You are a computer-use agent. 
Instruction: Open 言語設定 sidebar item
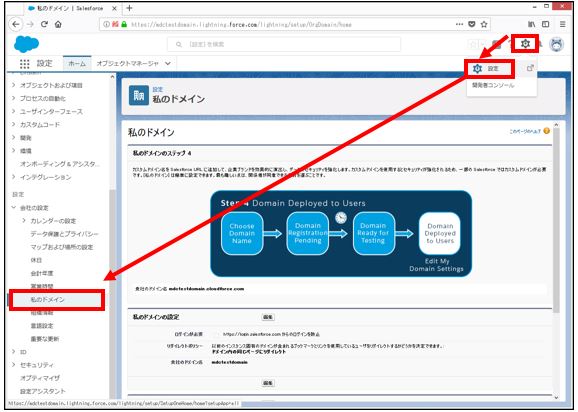pos(42,326)
